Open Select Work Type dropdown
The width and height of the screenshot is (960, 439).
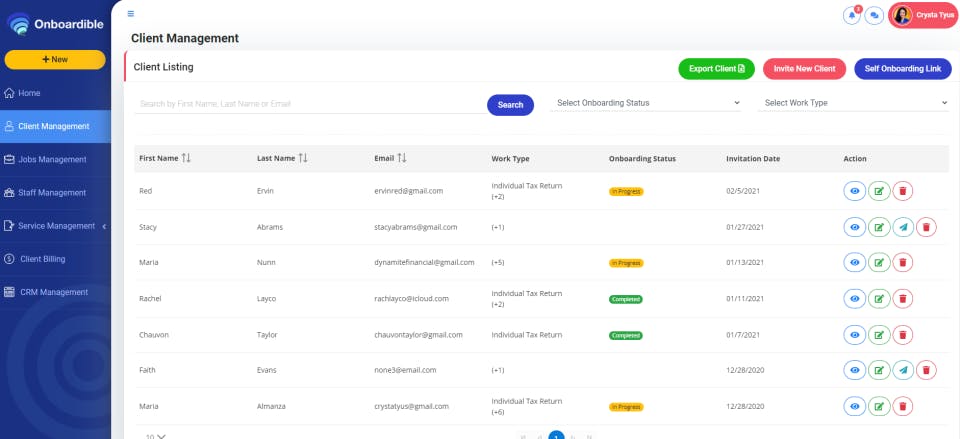pos(853,103)
